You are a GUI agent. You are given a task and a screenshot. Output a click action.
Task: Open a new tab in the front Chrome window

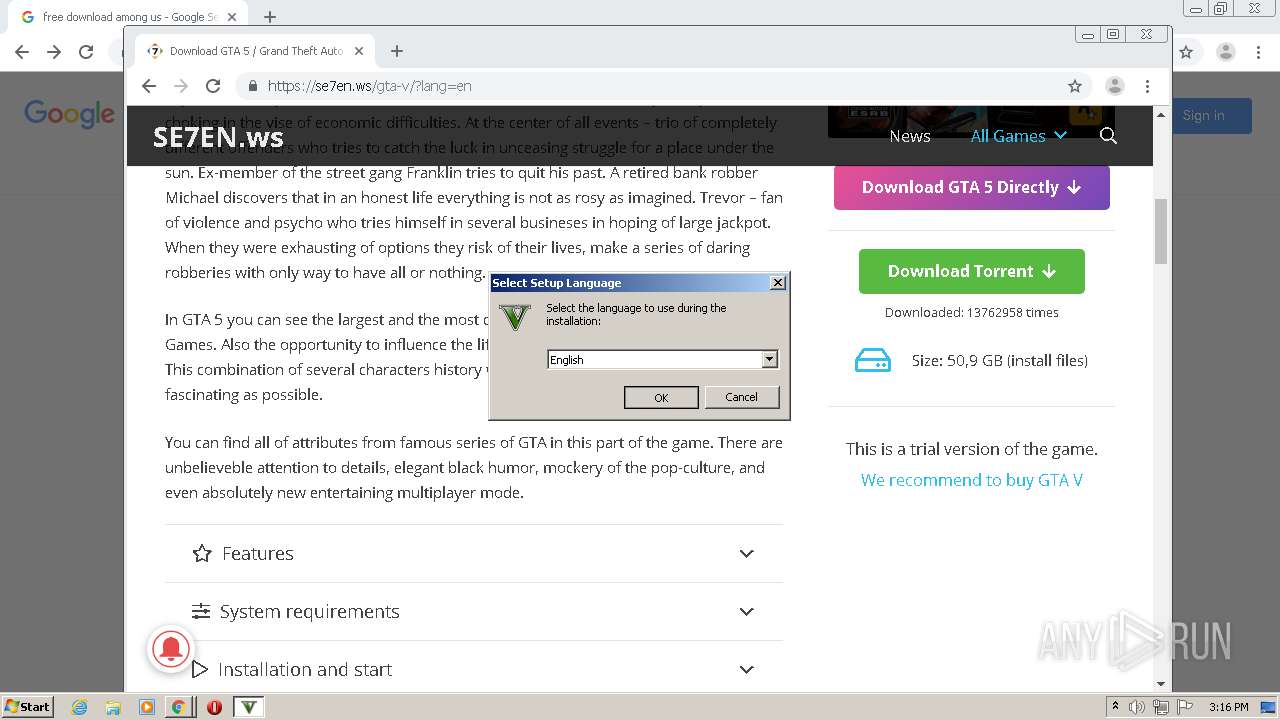(397, 51)
